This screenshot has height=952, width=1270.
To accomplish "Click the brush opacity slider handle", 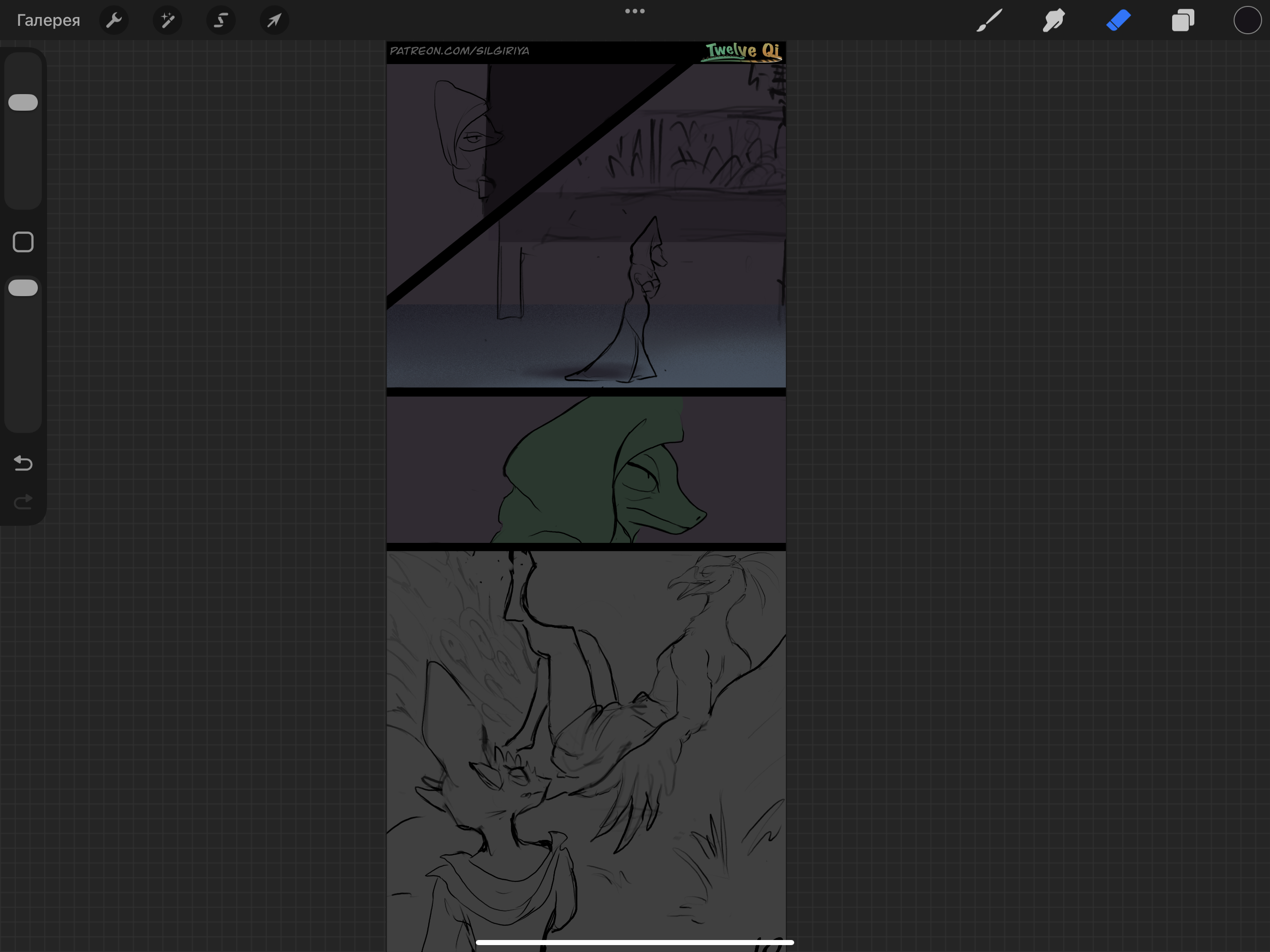I will coord(23,287).
